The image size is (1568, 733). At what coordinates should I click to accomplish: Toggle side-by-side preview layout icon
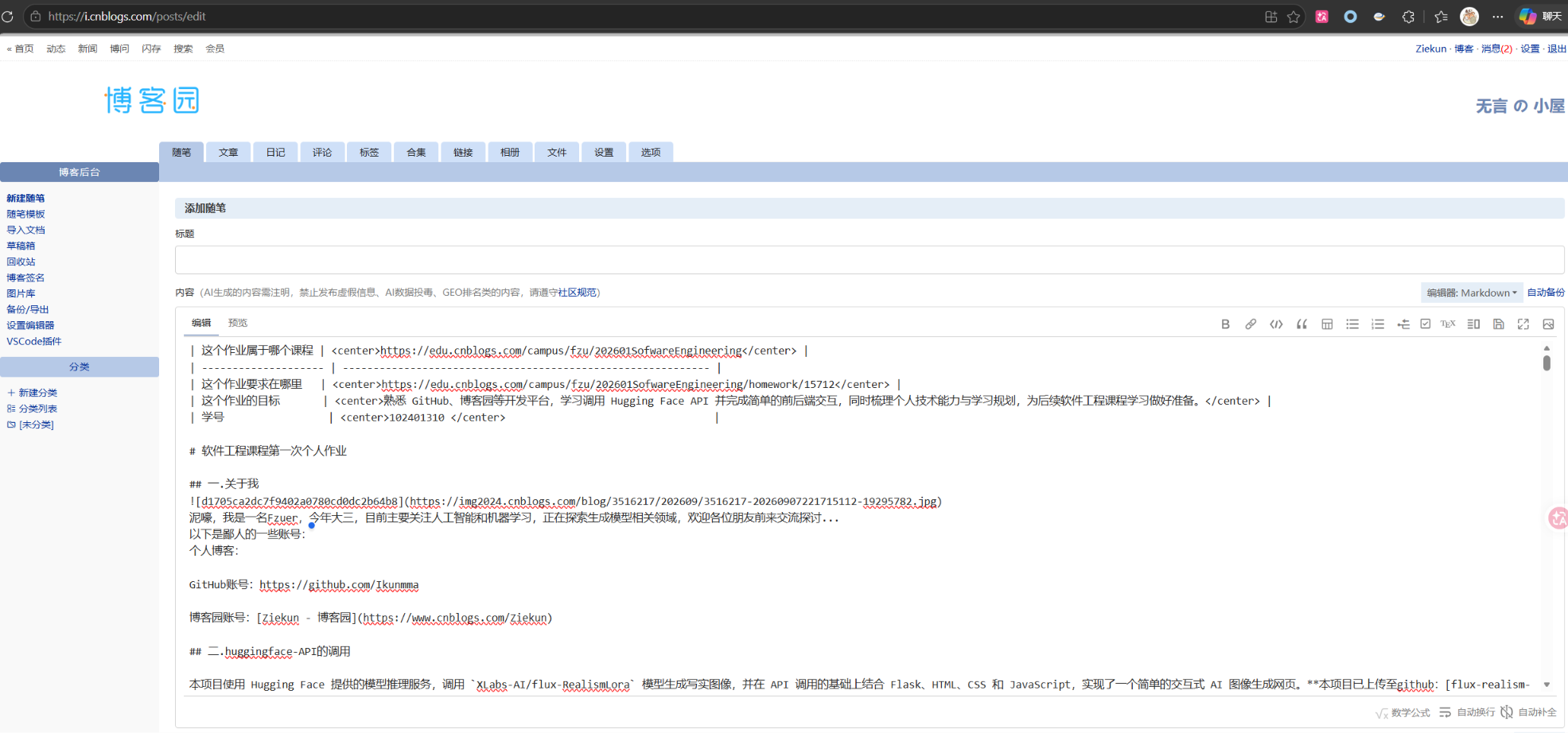[x=1473, y=324]
